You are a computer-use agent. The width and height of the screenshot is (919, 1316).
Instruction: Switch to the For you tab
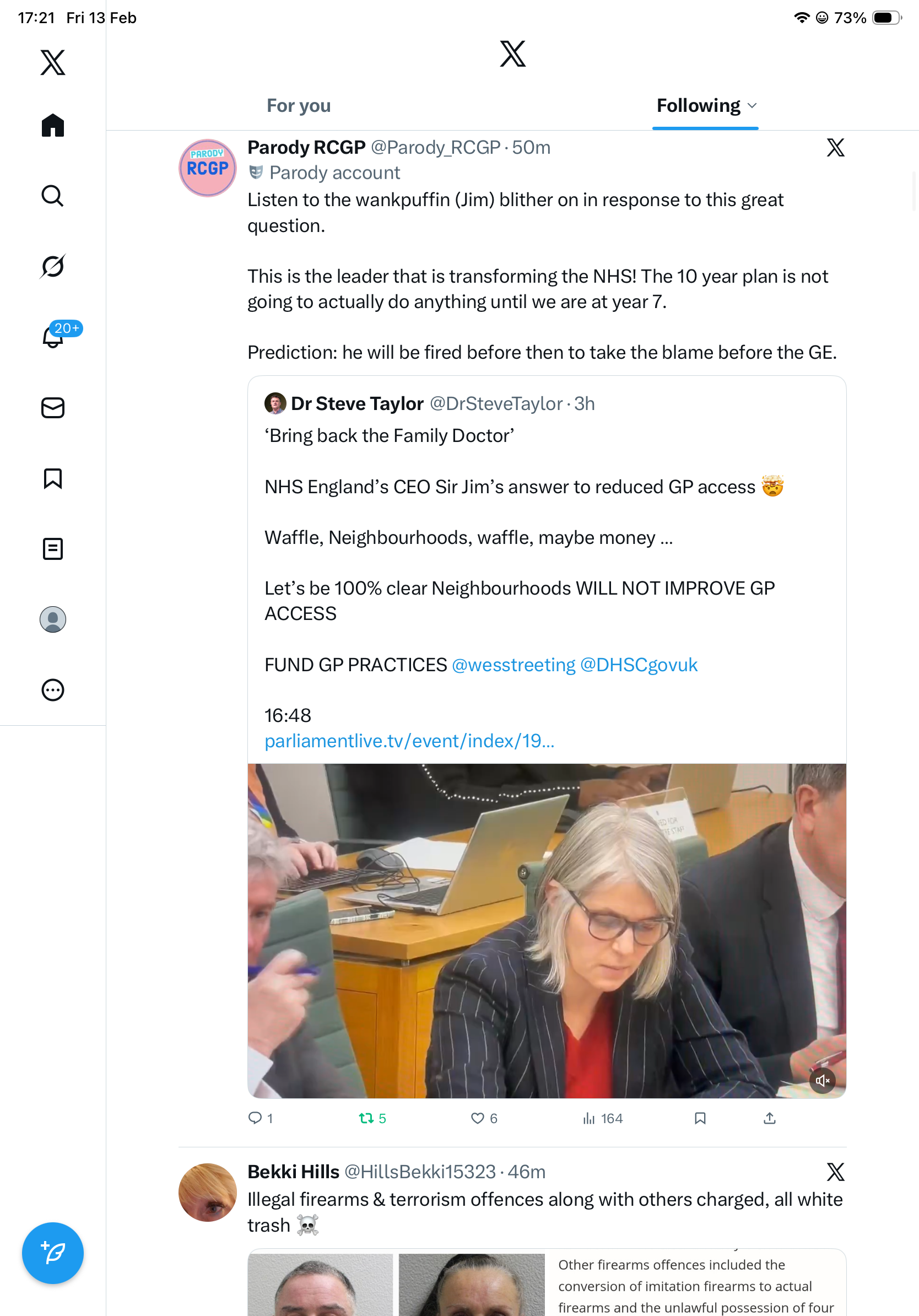pos(299,105)
